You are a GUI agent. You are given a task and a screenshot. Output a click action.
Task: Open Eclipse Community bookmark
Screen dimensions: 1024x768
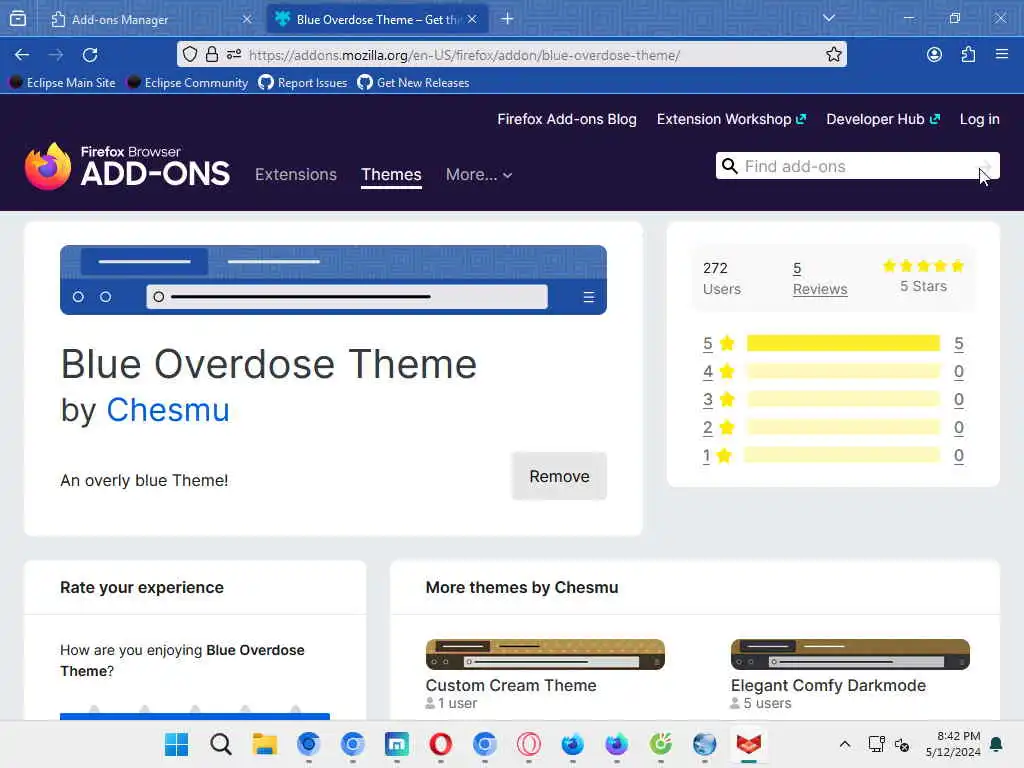pos(188,82)
